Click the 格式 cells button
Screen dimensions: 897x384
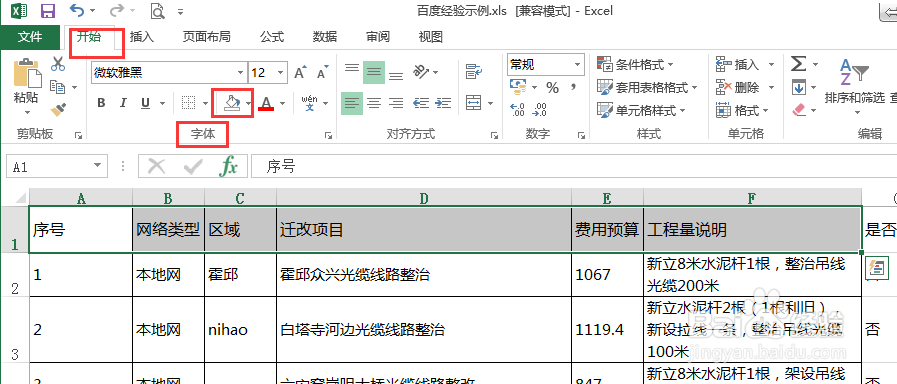coord(743,110)
